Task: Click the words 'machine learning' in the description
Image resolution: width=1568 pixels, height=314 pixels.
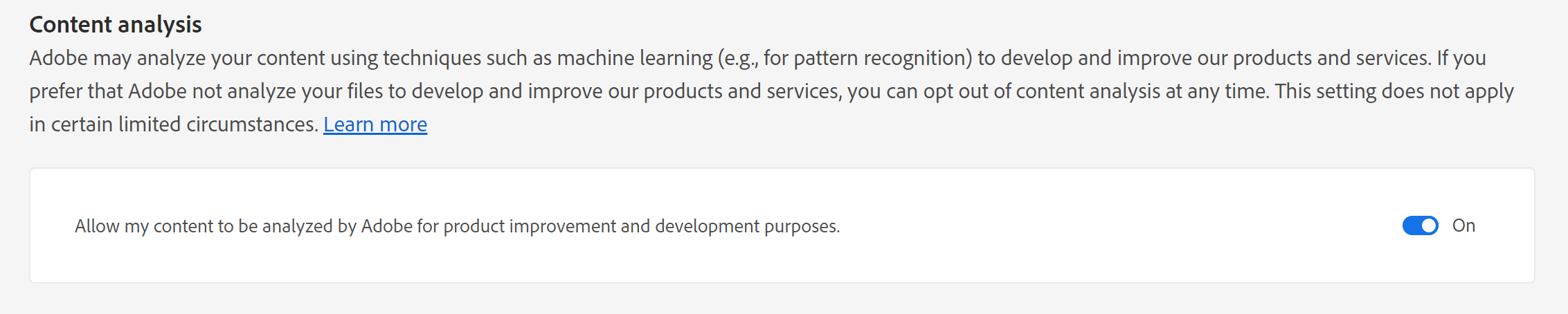Action: point(634,58)
